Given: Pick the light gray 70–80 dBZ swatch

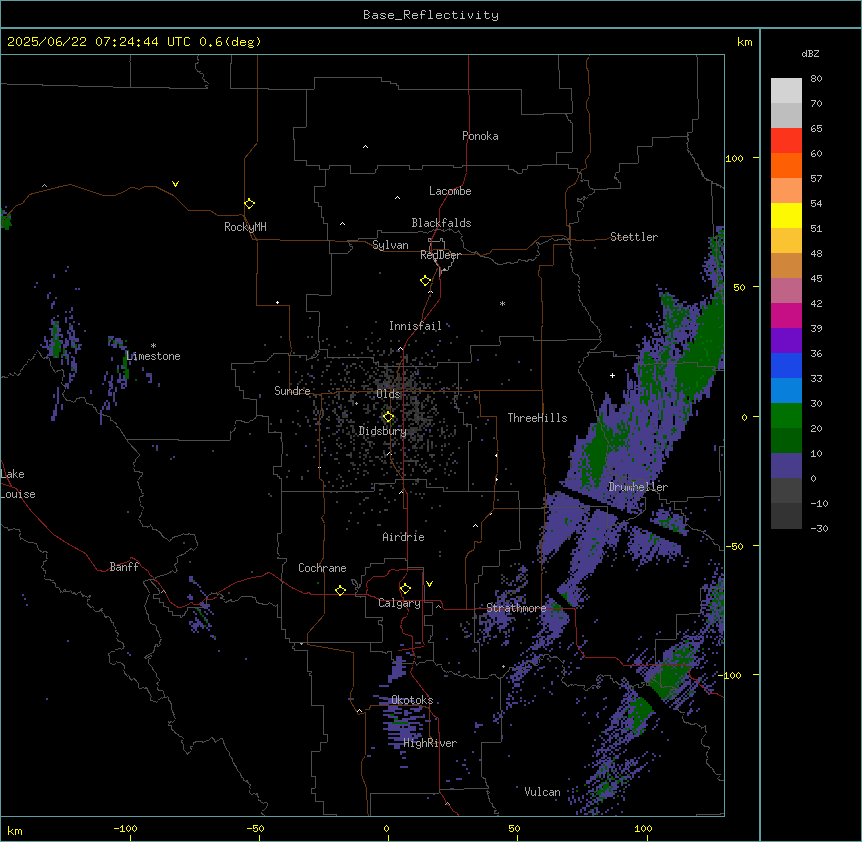Looking at the screenshot, I should [x=786, y=91].
